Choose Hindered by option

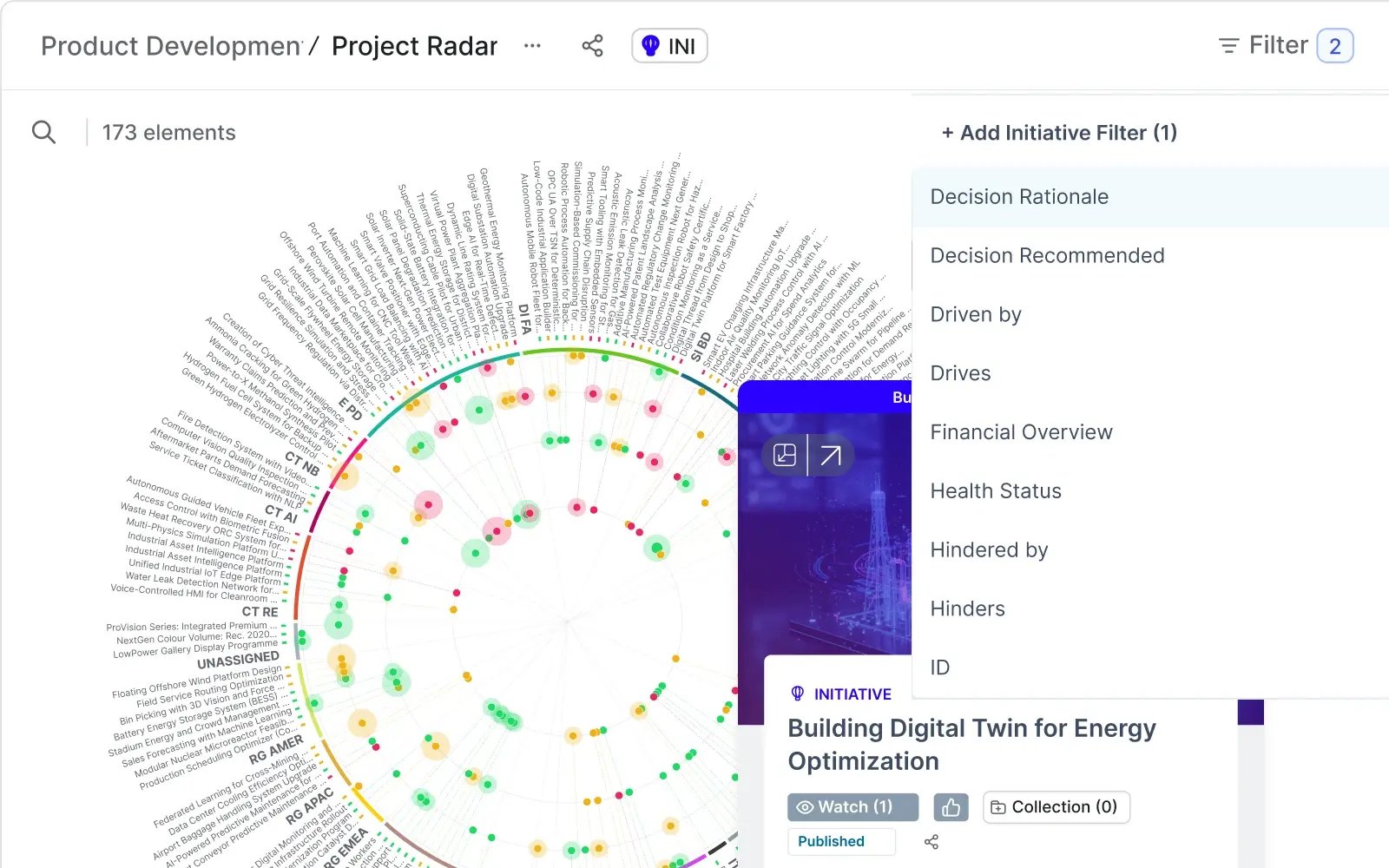1150,550
